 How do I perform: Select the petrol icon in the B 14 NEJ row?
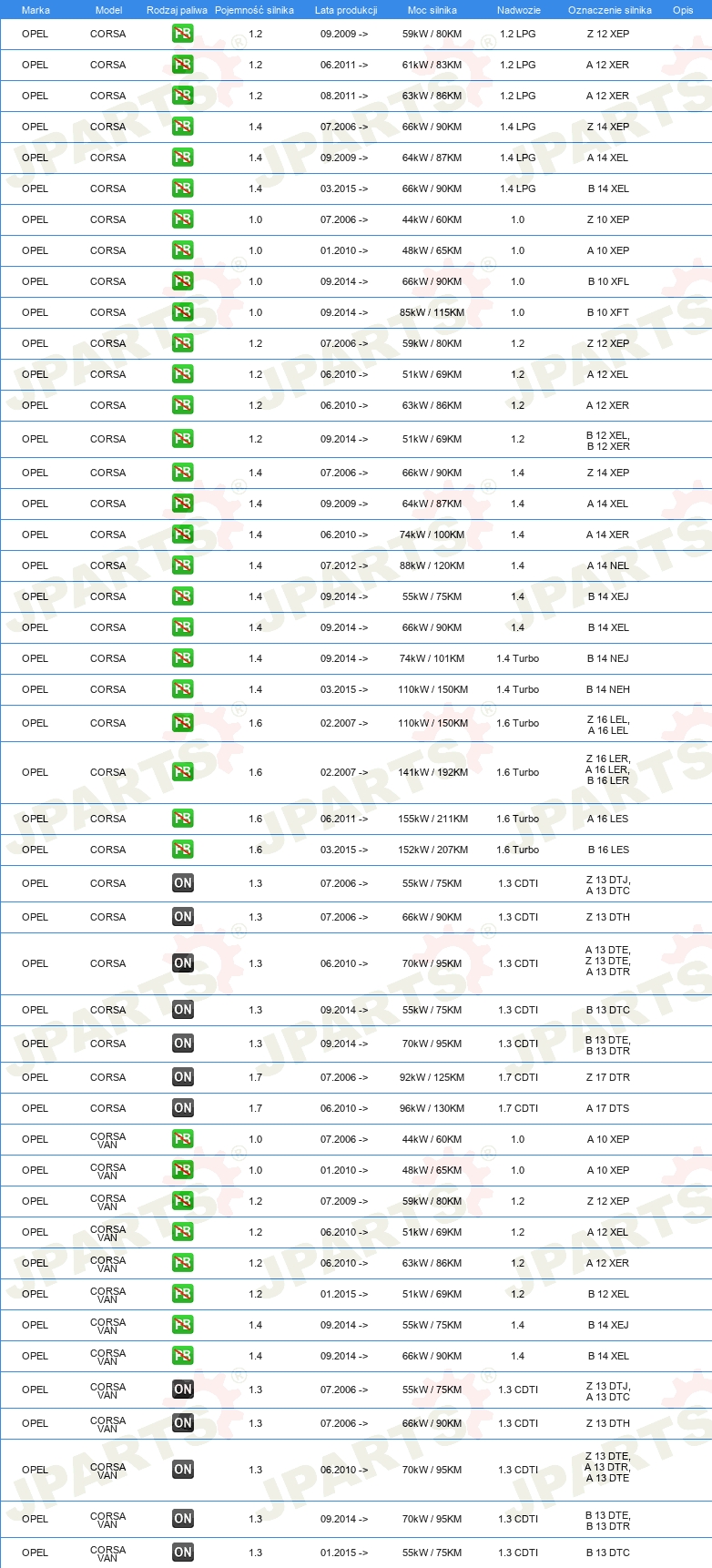point(182,658)
